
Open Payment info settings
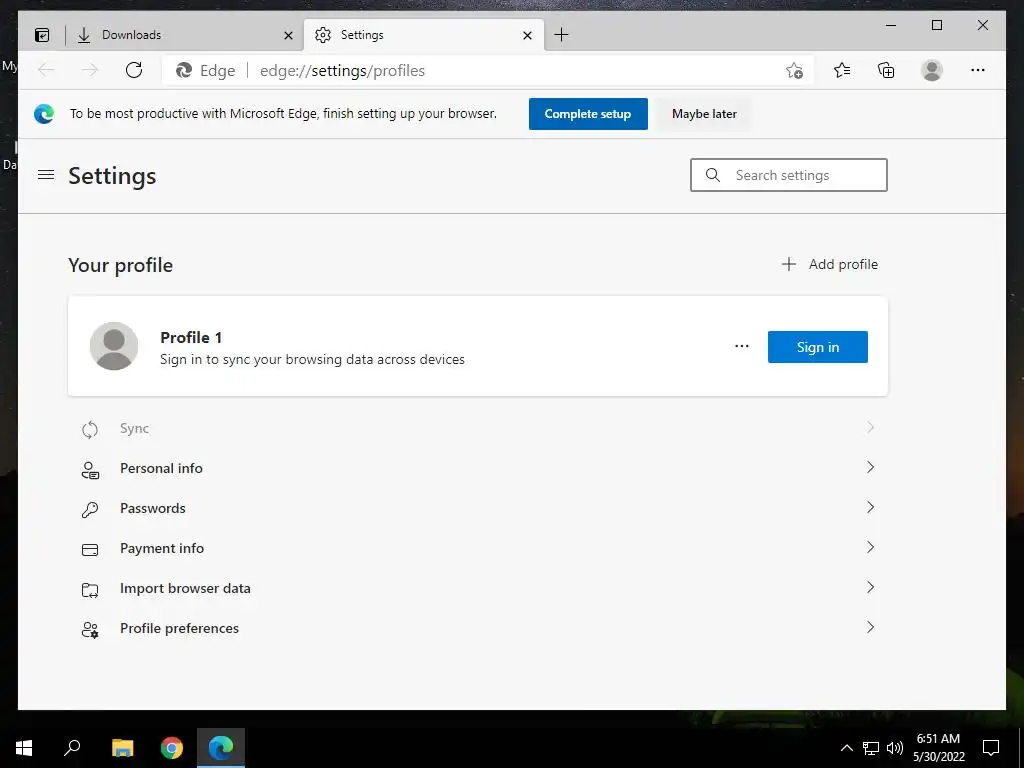pyautogui.click(x=477, y=549)
